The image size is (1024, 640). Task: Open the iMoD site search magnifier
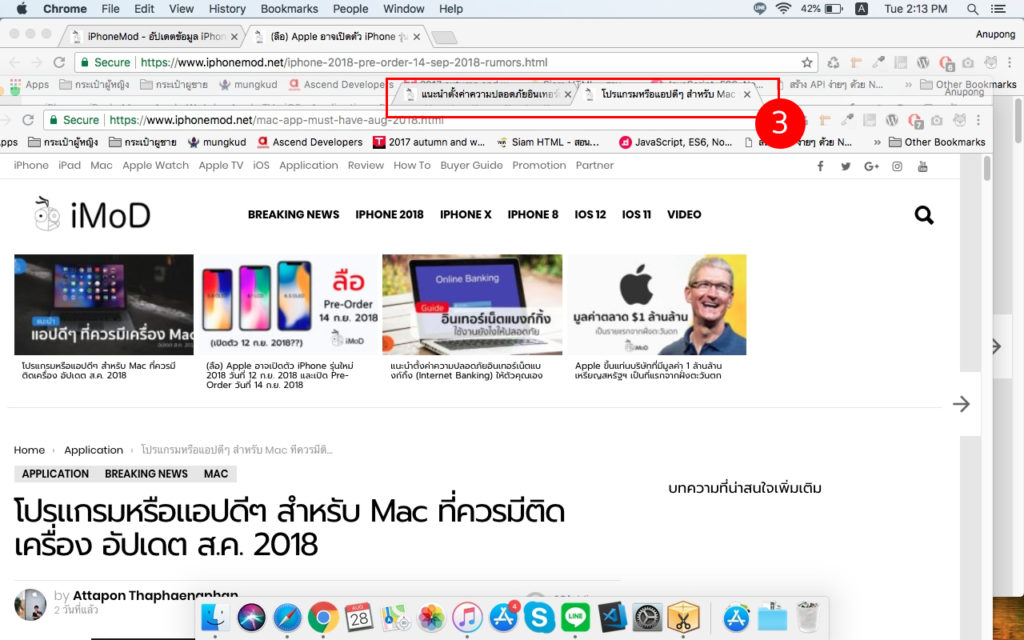coord(921,214)
